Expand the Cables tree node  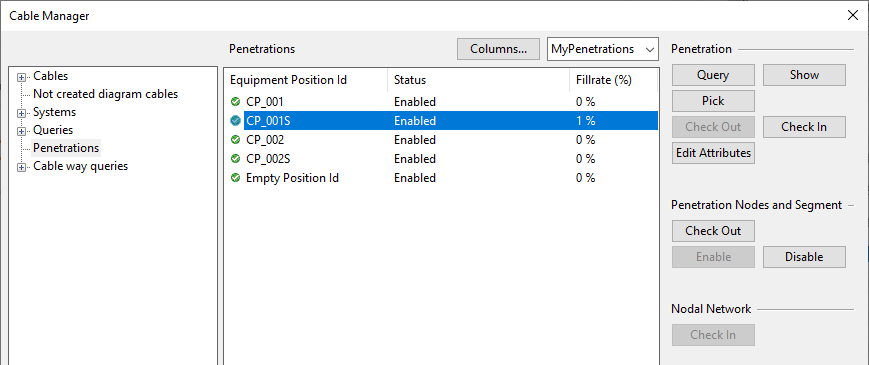click(x=22, y=77)
